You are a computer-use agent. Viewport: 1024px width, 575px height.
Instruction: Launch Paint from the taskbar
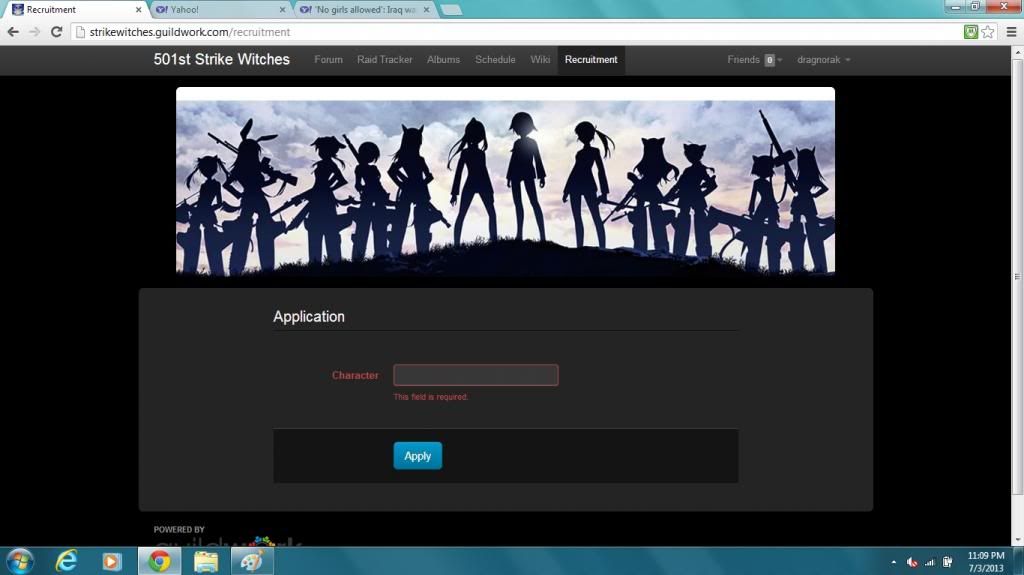tap(251, 561)
